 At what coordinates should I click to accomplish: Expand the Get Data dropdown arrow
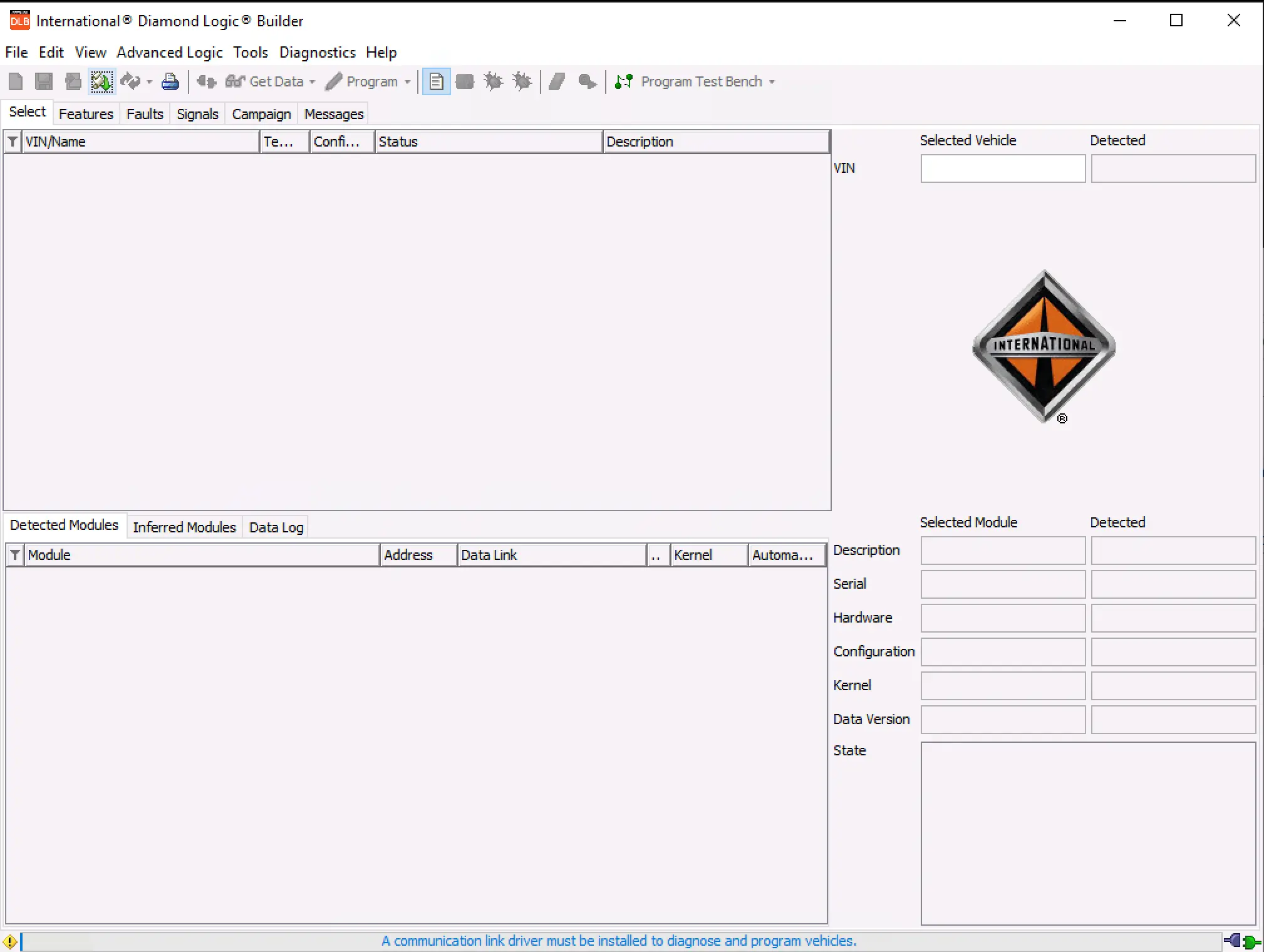(x=312, y=82)
